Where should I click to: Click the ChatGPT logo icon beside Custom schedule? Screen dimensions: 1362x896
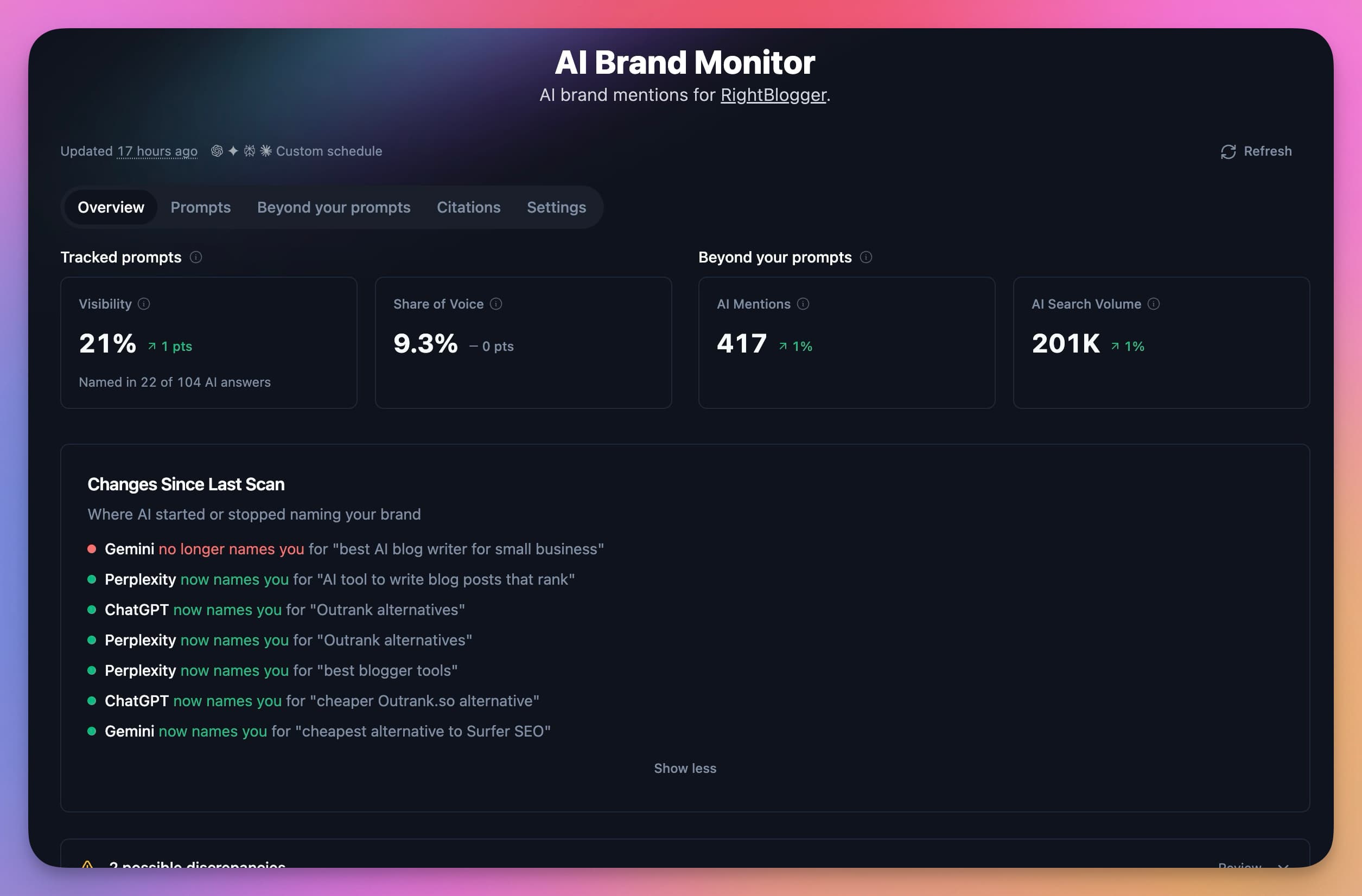(217, 151)
